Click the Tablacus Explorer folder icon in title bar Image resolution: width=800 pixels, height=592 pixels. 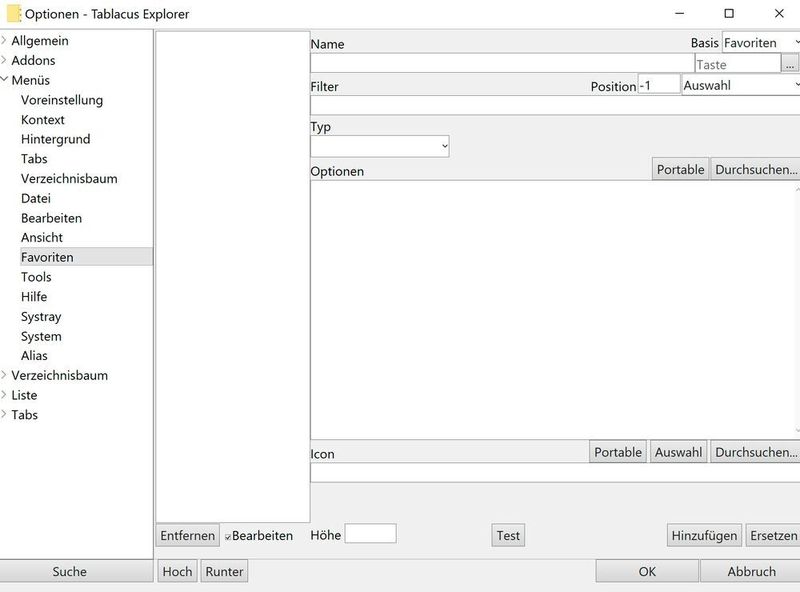point(14,14)
